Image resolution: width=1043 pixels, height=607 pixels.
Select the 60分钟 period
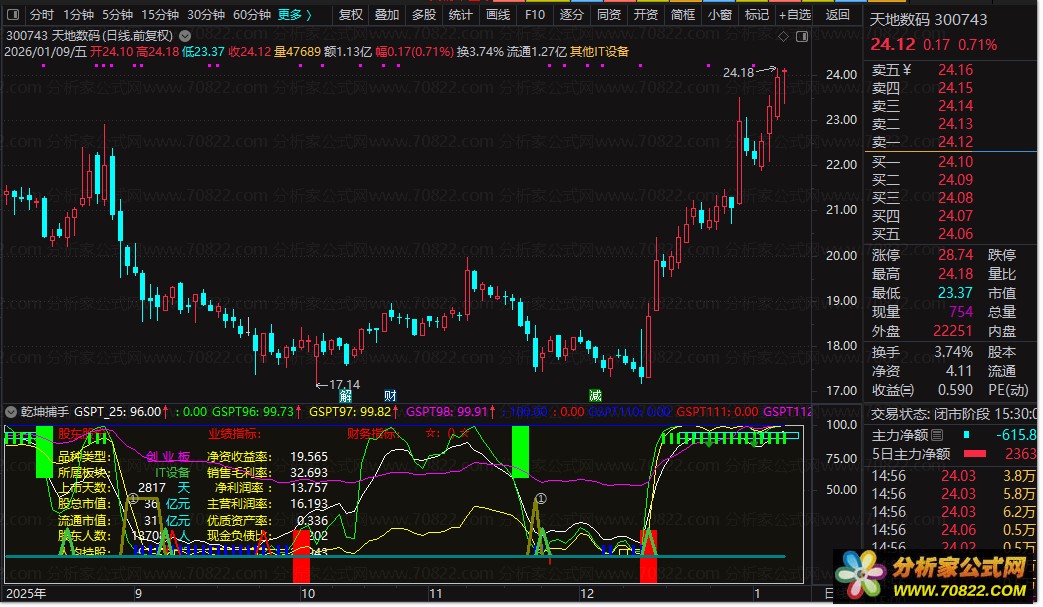coord(251,14)
